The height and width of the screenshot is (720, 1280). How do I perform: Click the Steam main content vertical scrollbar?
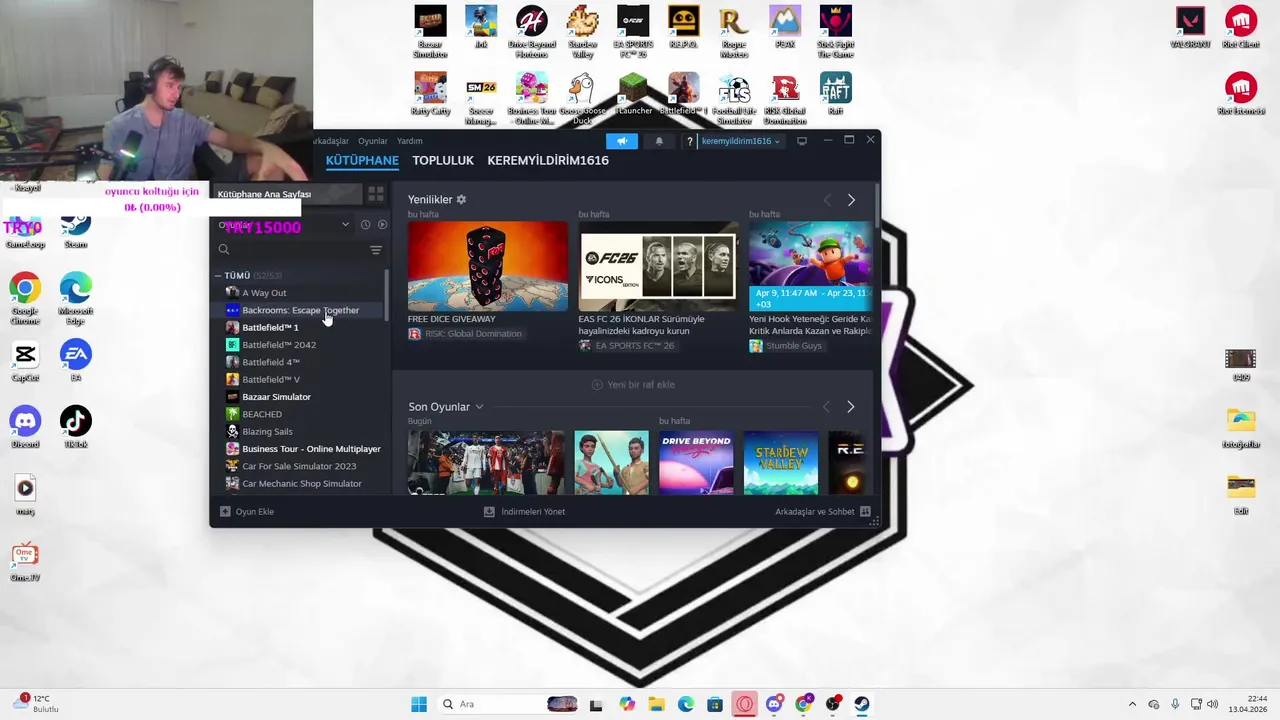[x=877, y=205]
